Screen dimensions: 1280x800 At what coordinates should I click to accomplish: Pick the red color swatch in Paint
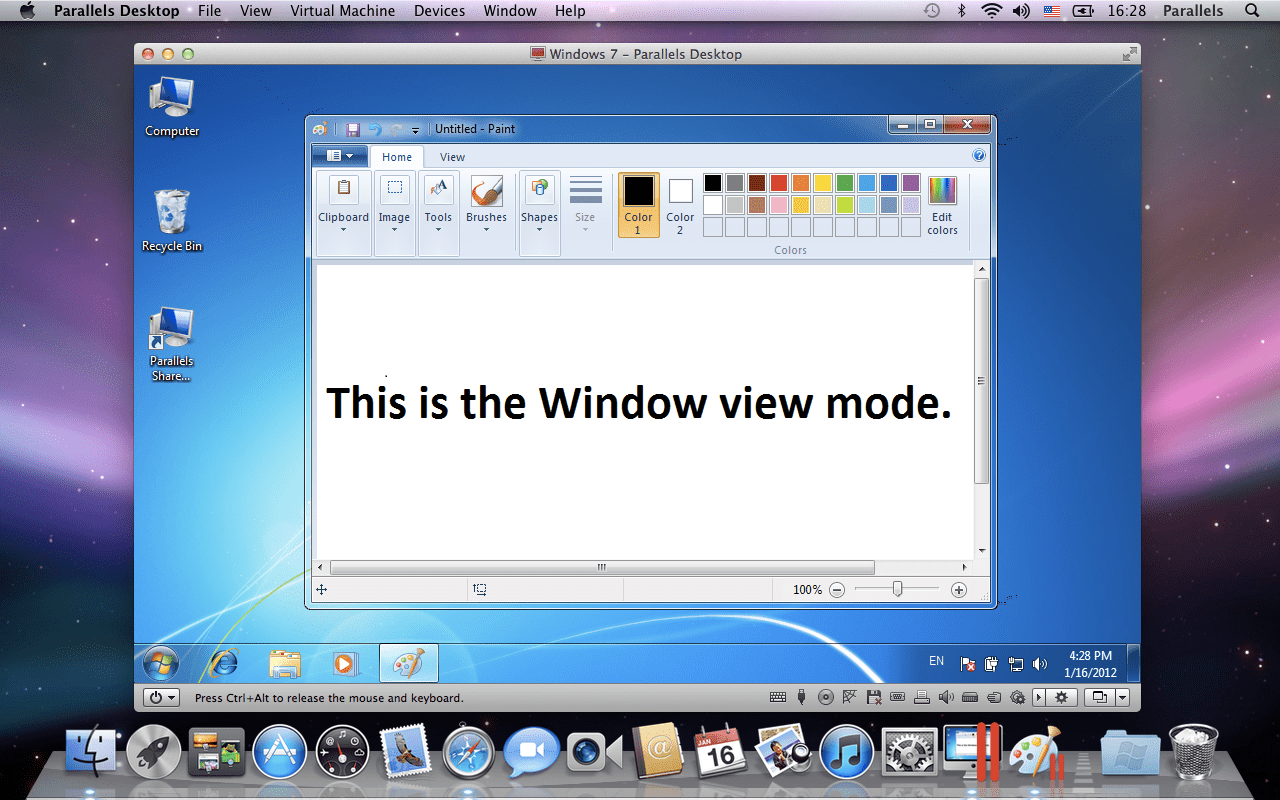pyautogui.click(x=778, y=183)
